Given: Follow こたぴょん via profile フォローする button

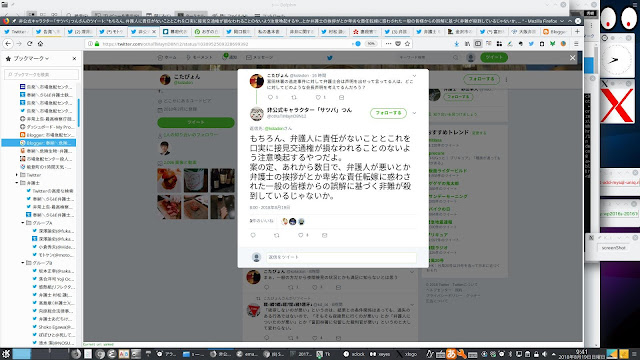Looking at the screenshot, I should [x=481, y=79].
